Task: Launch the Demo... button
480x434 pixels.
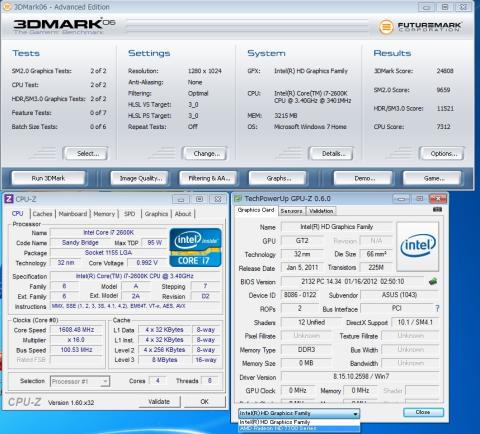Action: 363,178
